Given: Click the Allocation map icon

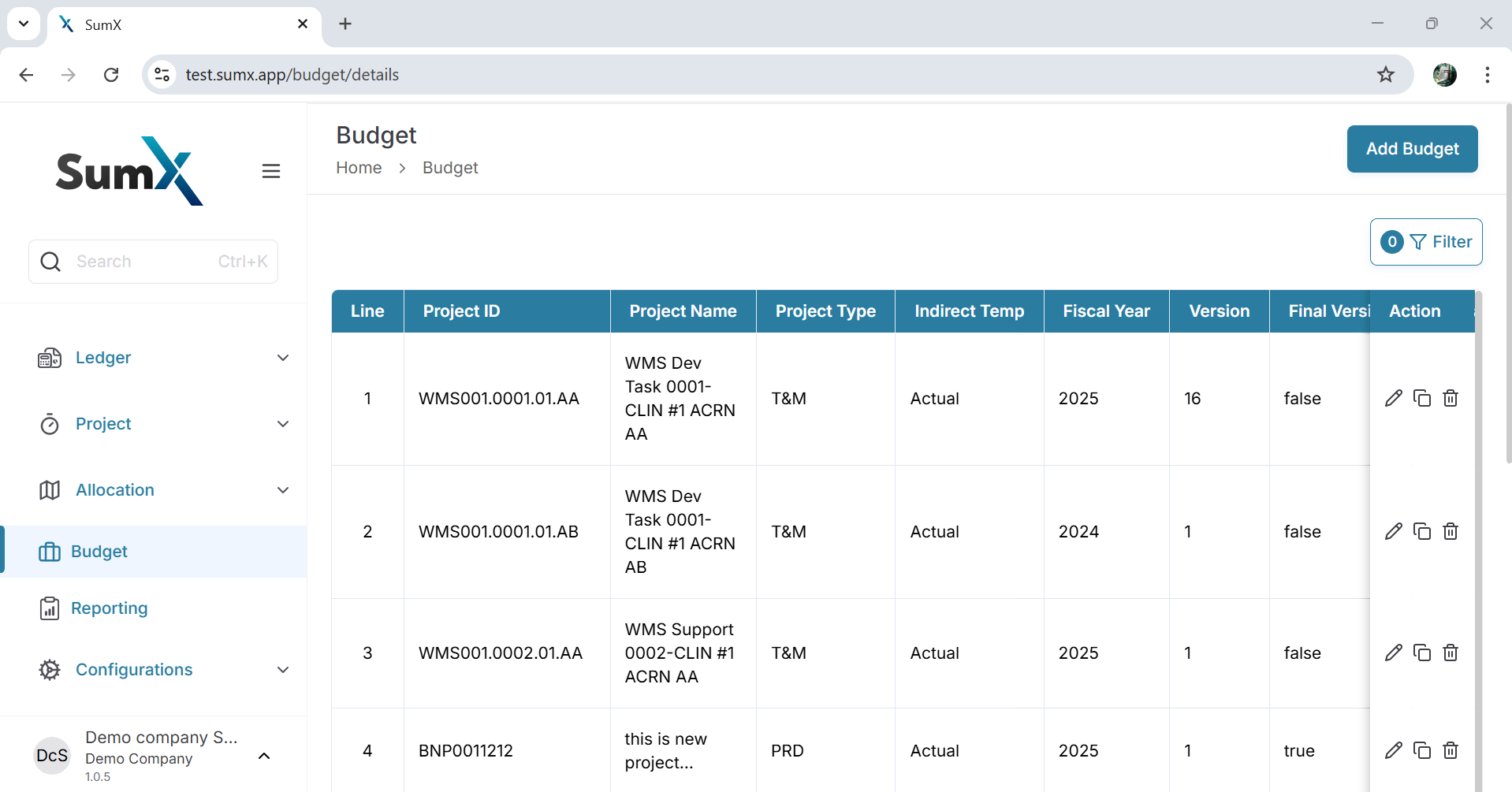Looking at the screenshot, I should (50, 490).
